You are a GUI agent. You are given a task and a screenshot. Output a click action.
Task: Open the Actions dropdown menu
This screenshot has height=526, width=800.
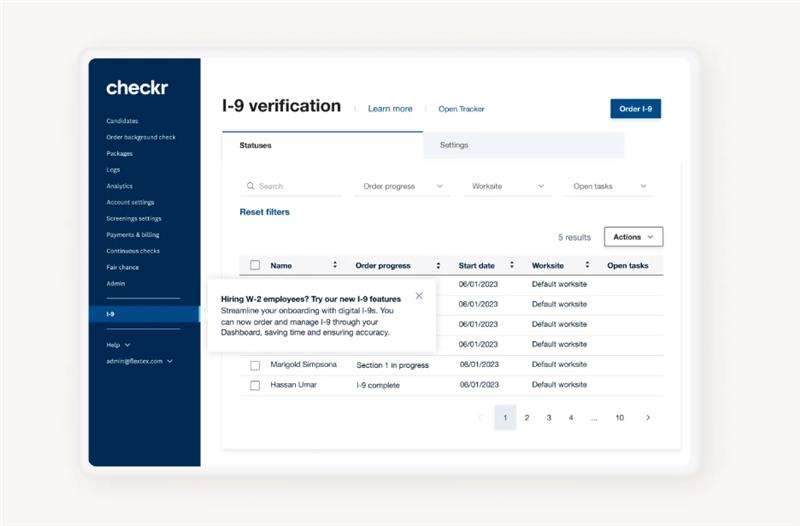633,237
